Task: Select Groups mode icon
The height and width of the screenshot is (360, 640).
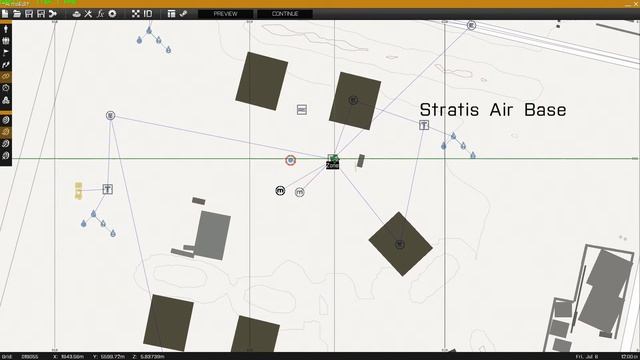Action: [x=6, y=41]
